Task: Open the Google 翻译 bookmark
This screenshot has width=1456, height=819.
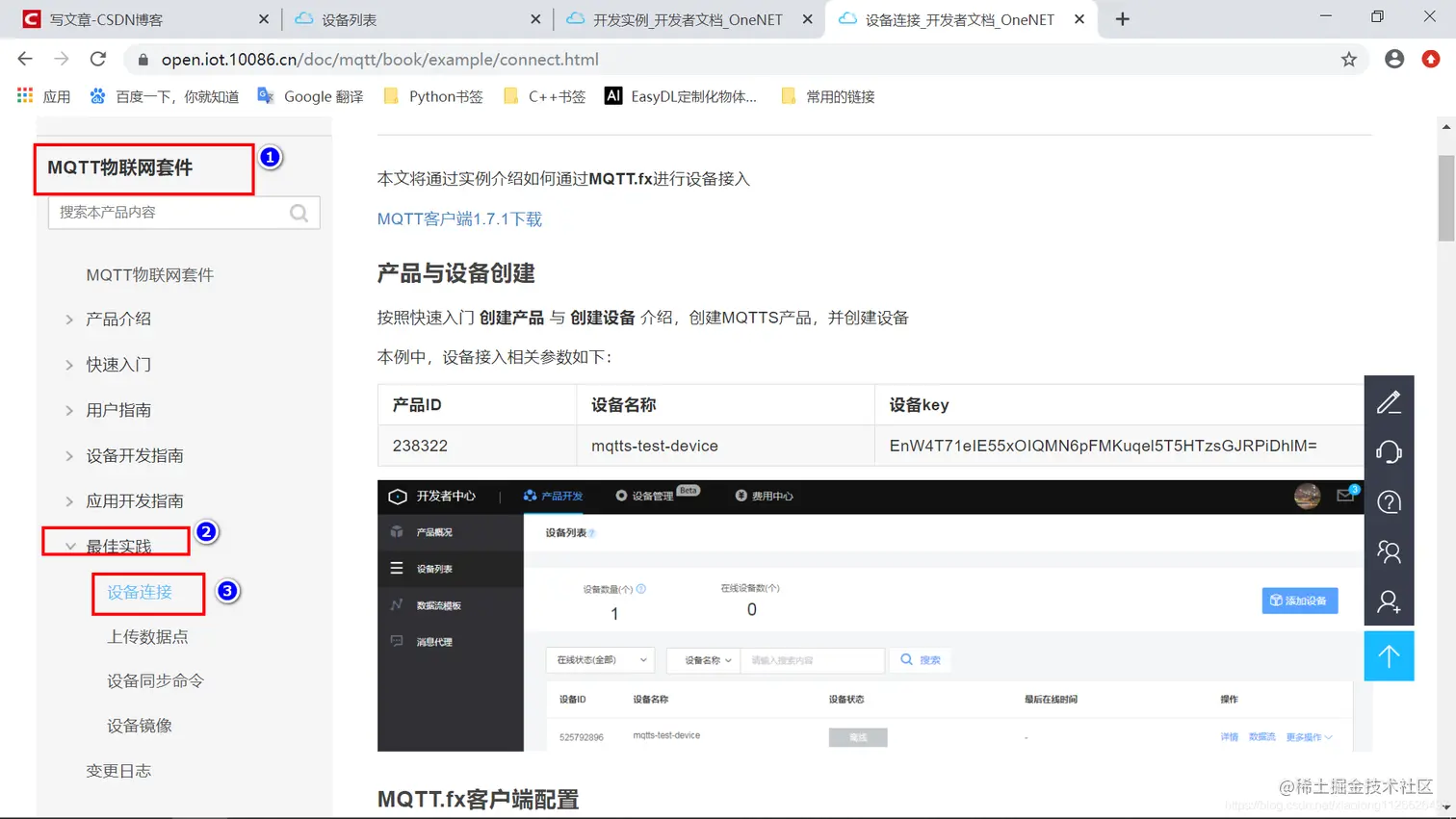Action: [310, 96]
